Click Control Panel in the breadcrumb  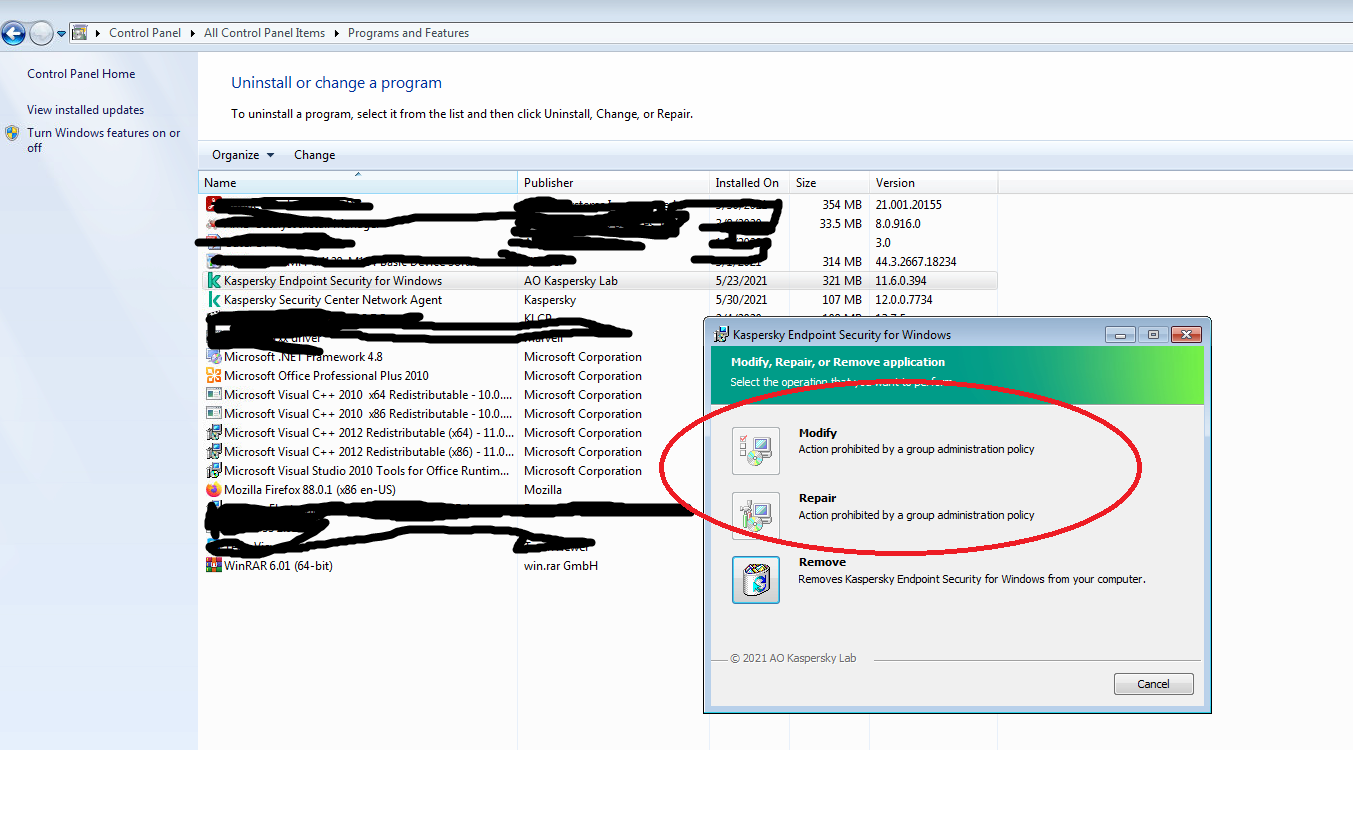pyautogui.click(x=145, y=33)
